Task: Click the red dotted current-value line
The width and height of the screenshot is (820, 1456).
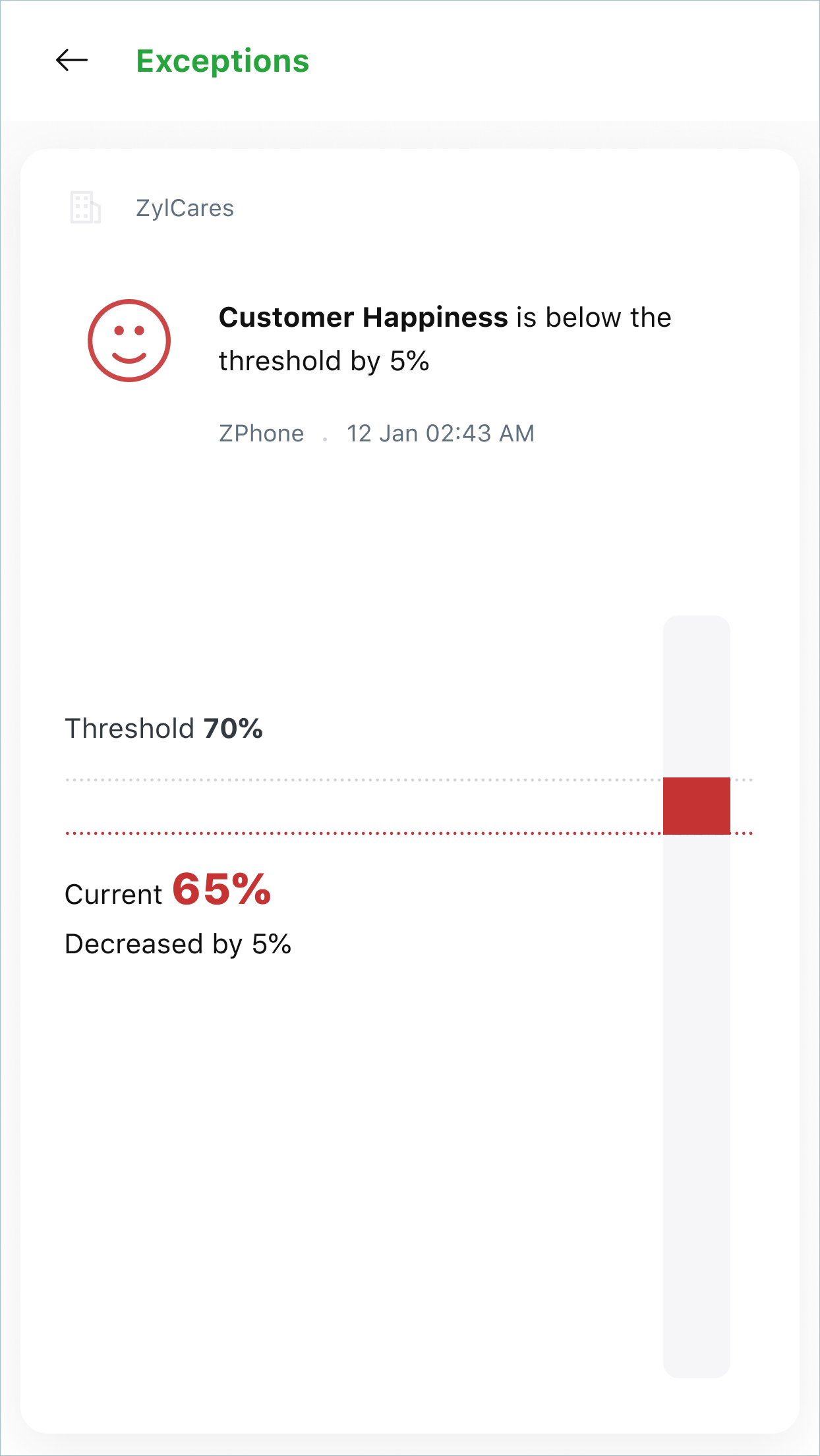Action: (x=363, y=833)
